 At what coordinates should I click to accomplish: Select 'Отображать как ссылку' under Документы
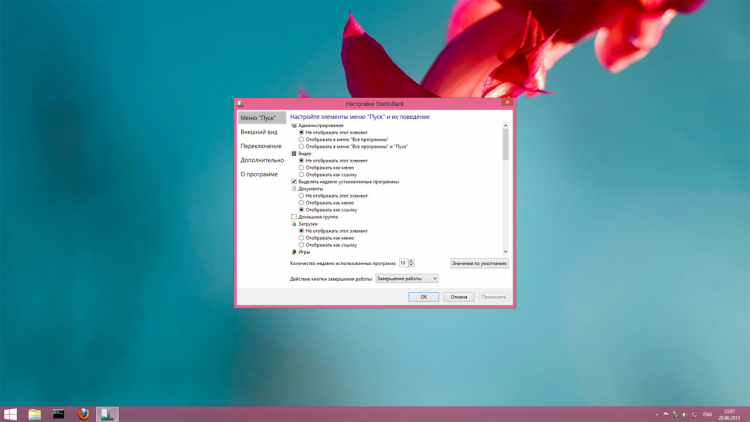click(301, 210)
